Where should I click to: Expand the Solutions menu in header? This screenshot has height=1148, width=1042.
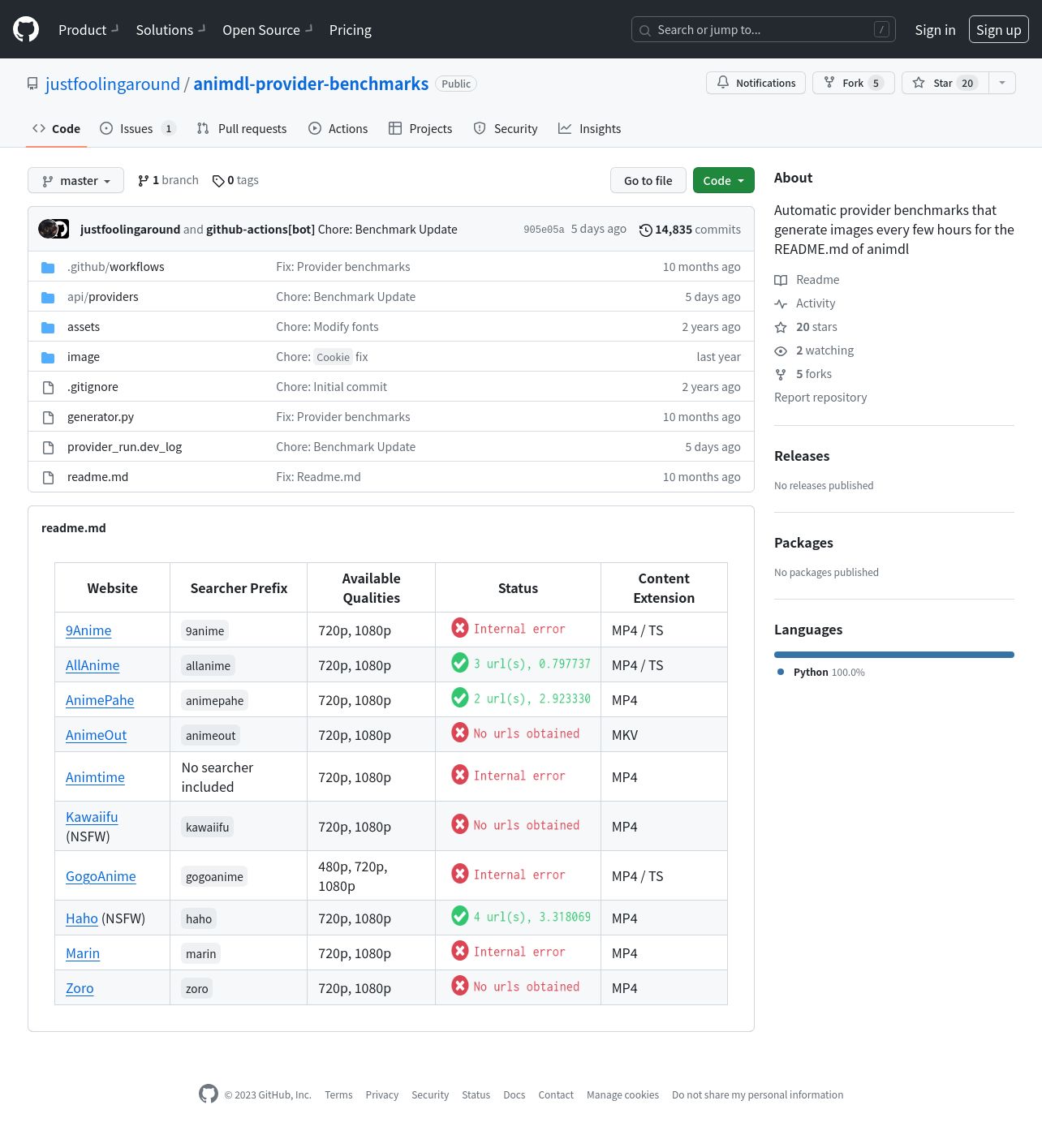coord(170,29)
